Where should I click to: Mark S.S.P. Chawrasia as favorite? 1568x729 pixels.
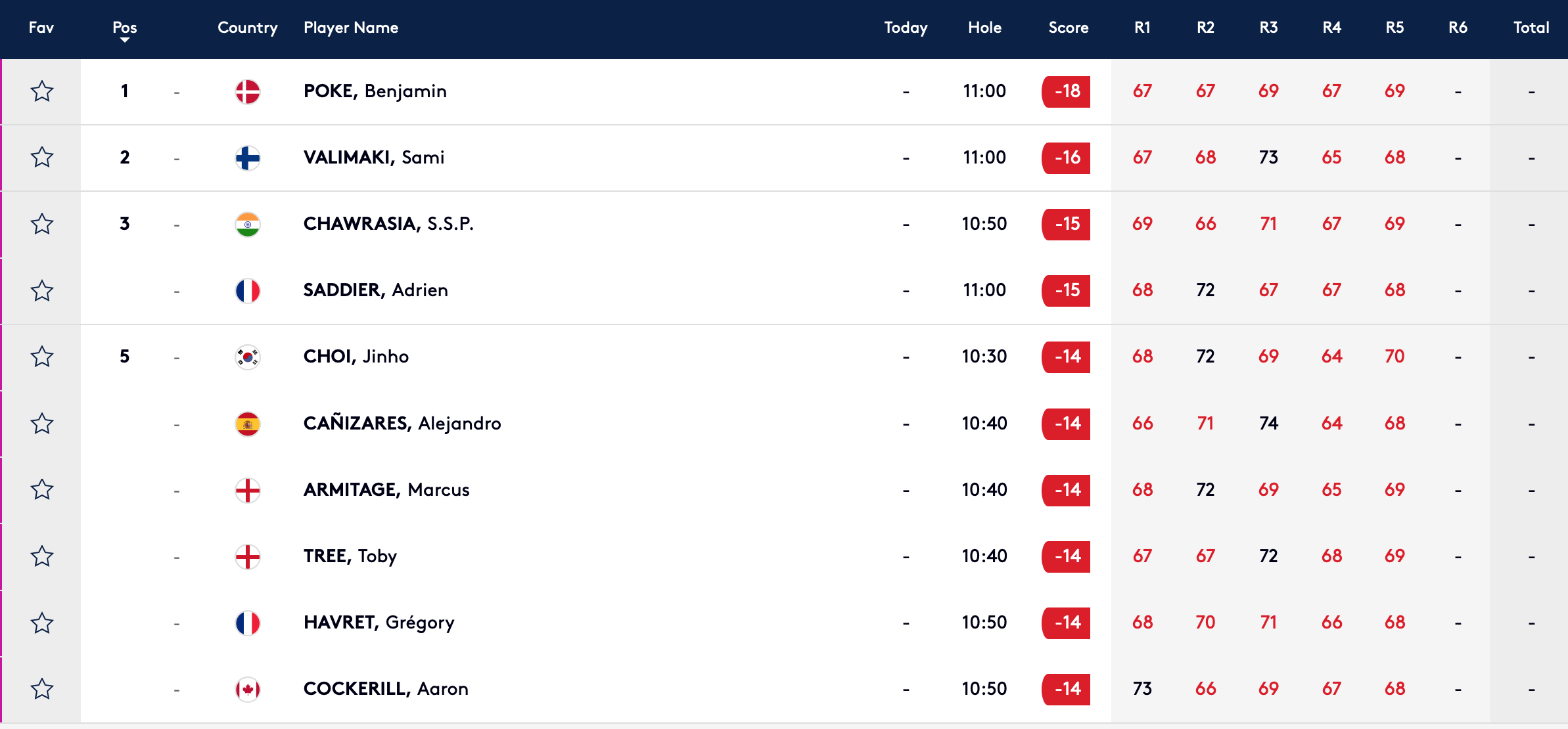click(x=42, y=224)
